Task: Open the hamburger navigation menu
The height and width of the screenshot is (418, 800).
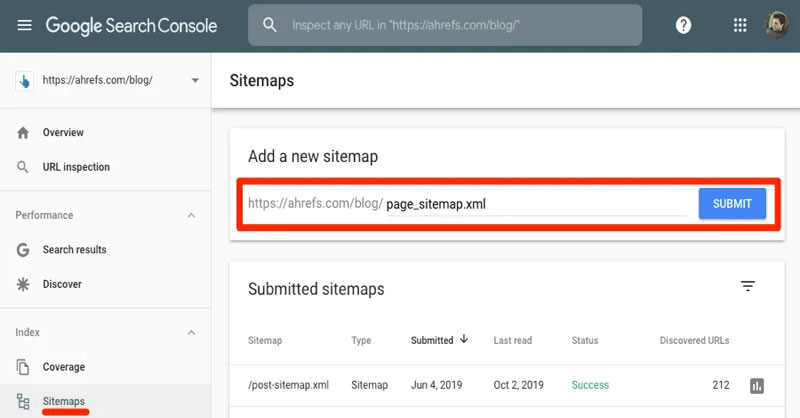Action: [x=24, y=25]
